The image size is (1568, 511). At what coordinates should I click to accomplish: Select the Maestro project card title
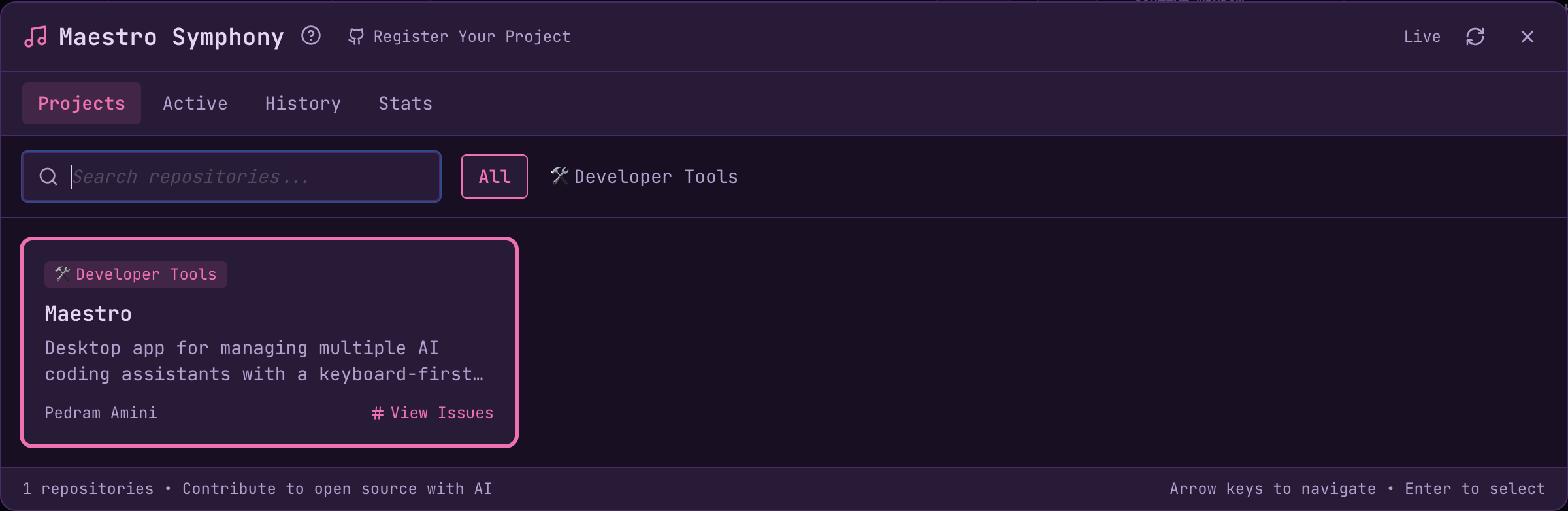point(88,314)
